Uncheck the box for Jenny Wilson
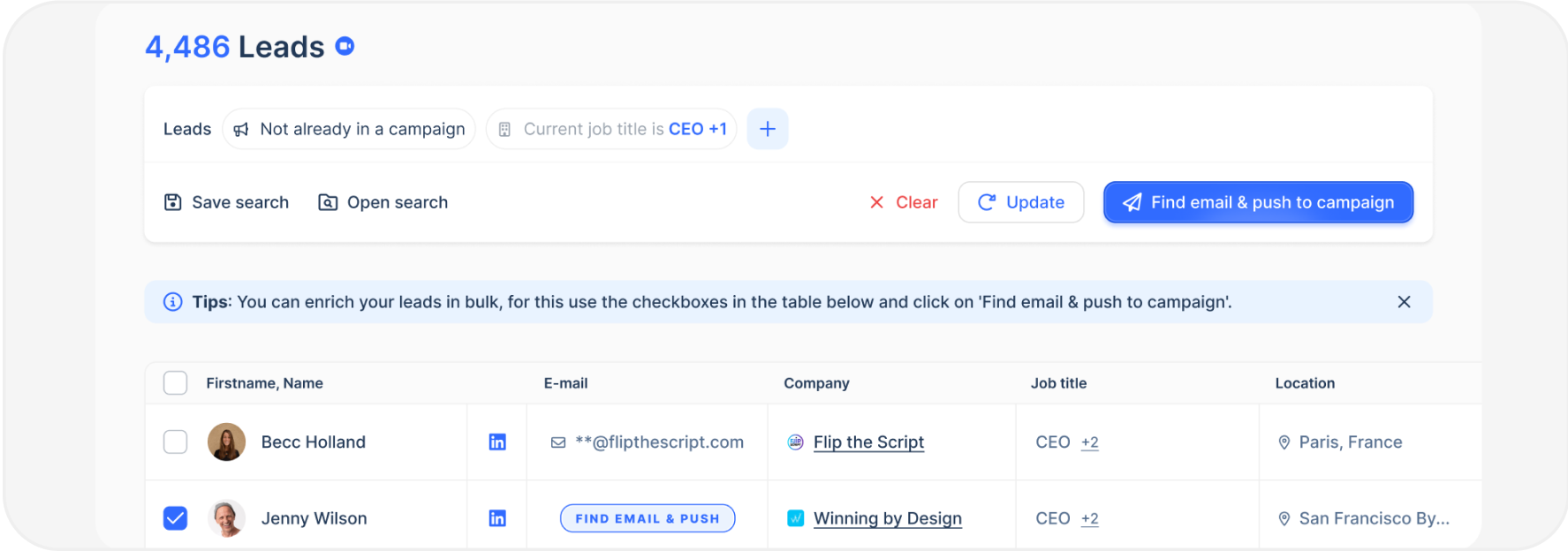Image resolution: width=1568 pixels, height=551 pixels. pyautogui.click(x=176, y=518)
